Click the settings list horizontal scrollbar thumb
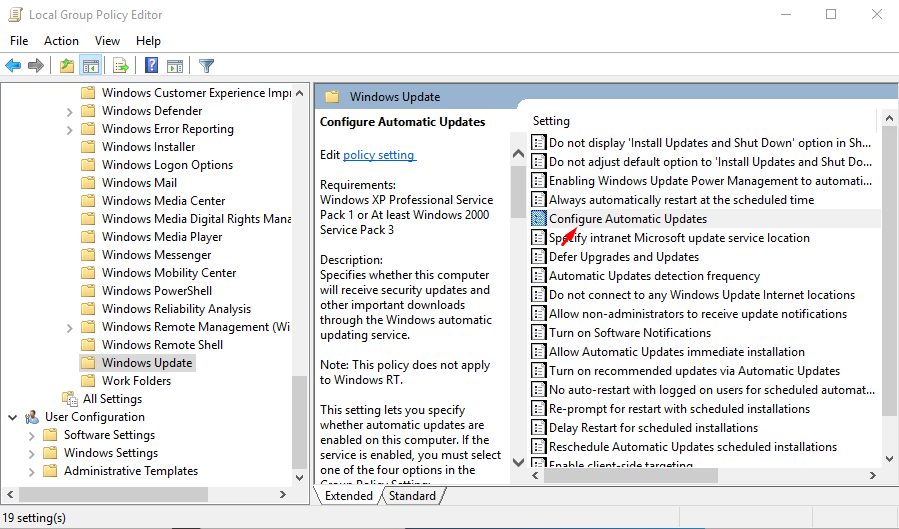The height and width of the screenshot is (529, 899). [631, 475]
